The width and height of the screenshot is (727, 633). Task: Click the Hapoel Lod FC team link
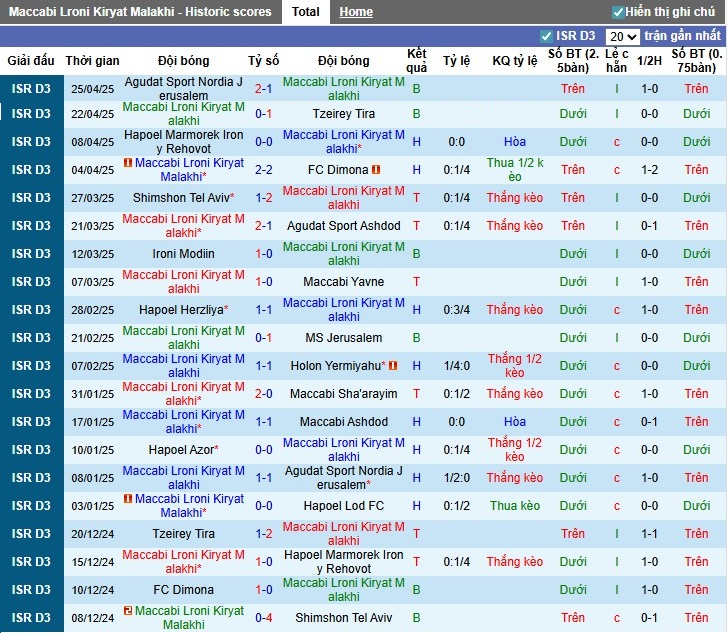click(x=344, y=506)
